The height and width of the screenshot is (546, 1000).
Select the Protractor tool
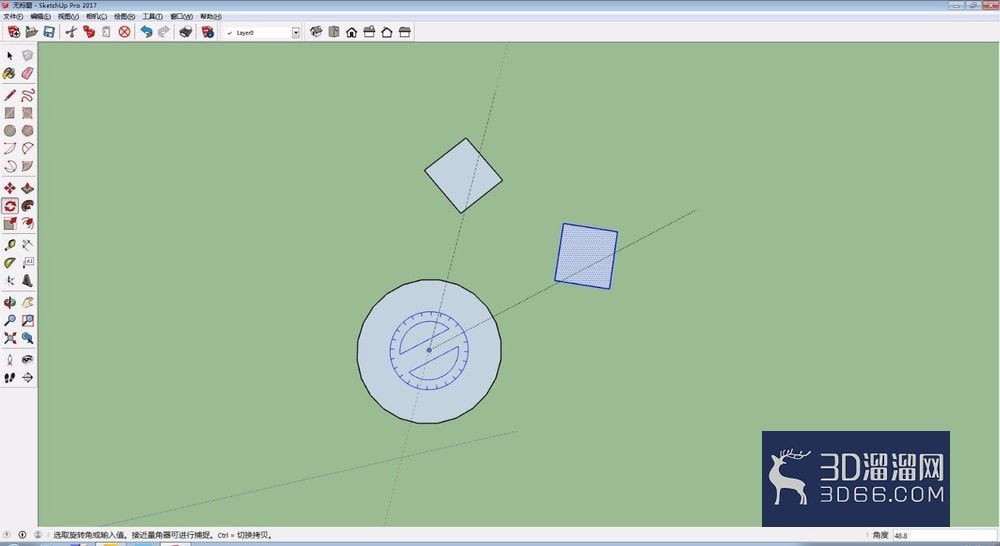10,263
